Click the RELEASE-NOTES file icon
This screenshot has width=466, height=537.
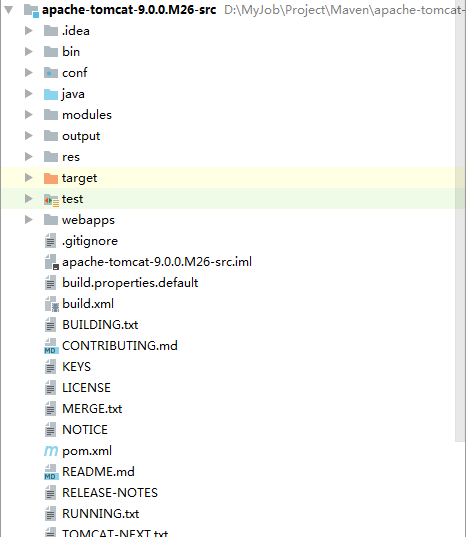pos(51,493)
